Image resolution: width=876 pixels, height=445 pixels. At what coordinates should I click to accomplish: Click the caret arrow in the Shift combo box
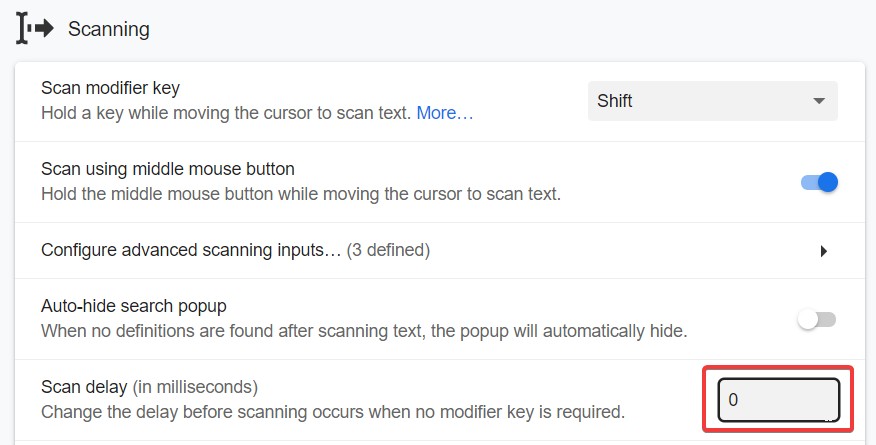pos(819,101)
